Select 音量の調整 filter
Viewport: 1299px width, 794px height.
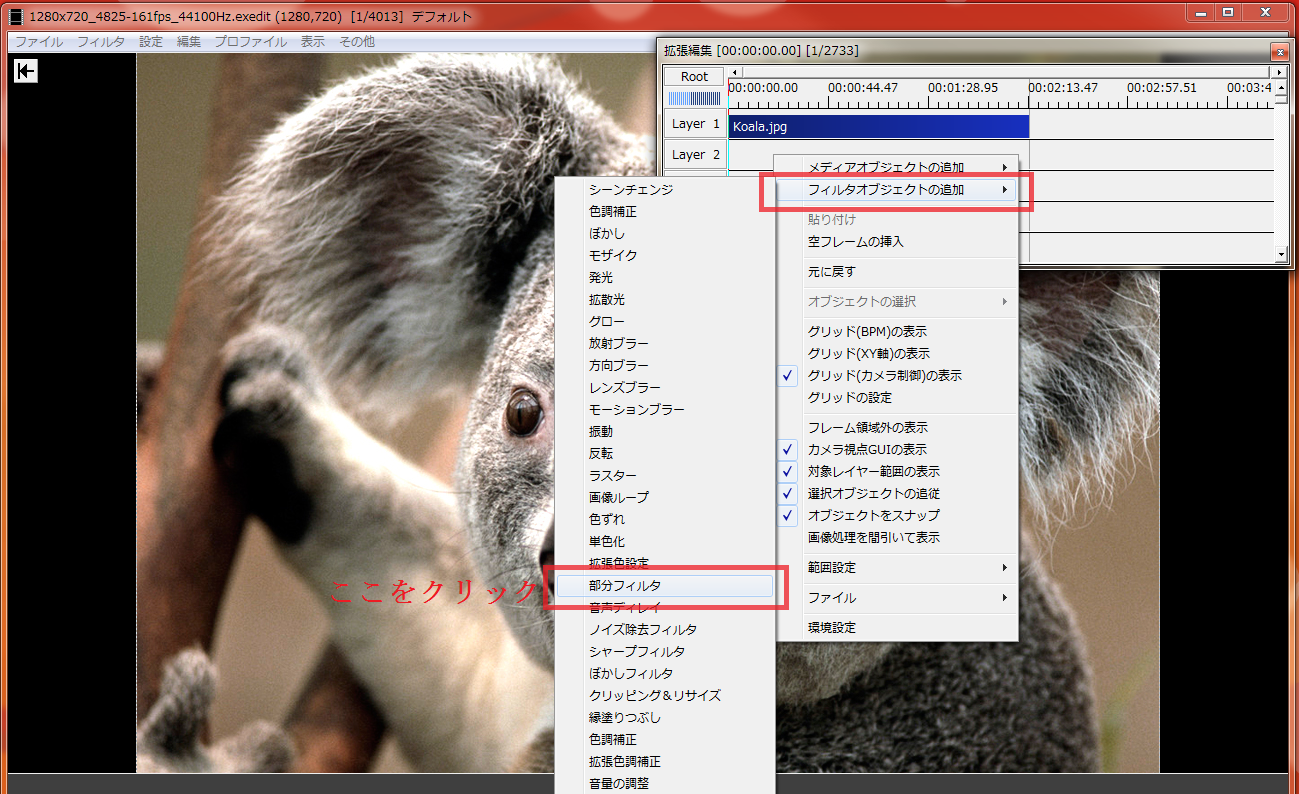(x=665, y=783)
